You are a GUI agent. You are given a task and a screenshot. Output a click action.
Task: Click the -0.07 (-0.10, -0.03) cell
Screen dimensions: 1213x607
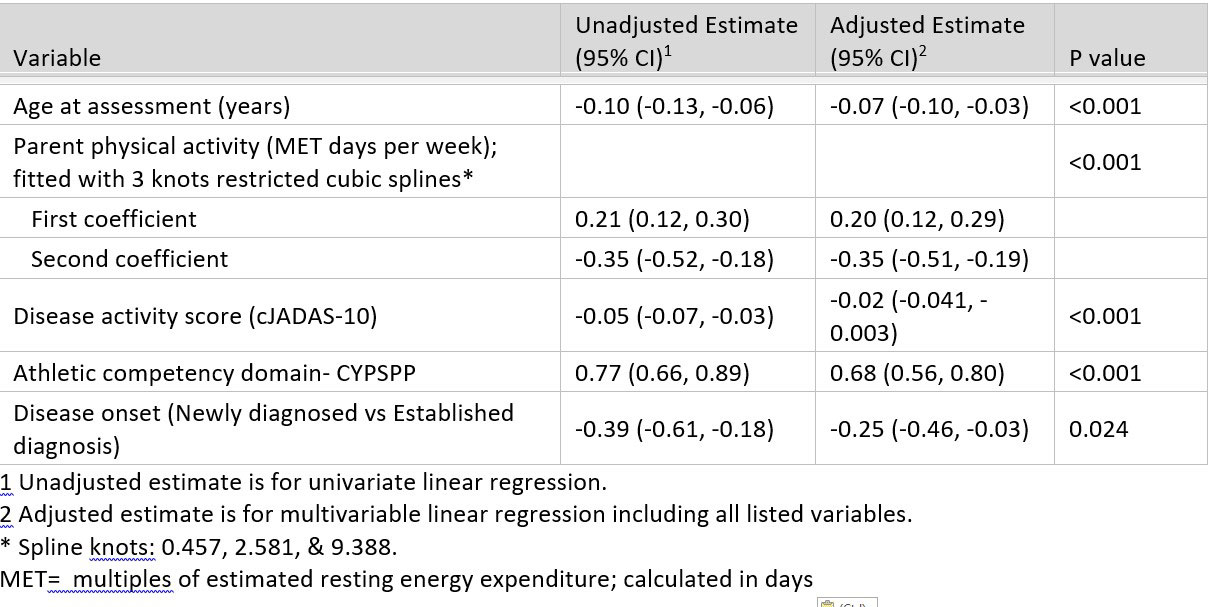pyautogui.click(x=929, y=106)
